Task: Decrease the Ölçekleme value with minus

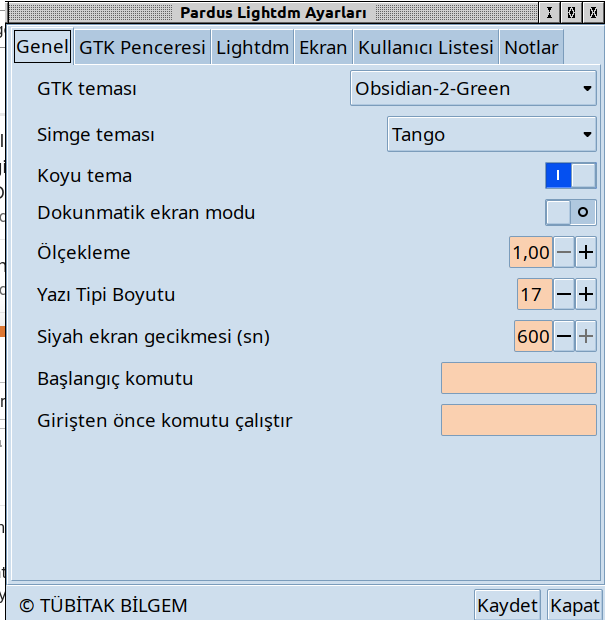Action: point(564,253)
